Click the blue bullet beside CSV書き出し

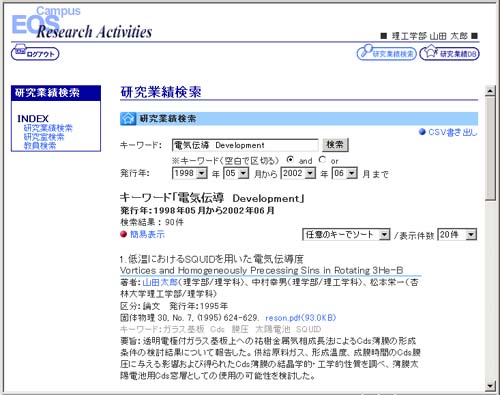click(x=422, y=132)
